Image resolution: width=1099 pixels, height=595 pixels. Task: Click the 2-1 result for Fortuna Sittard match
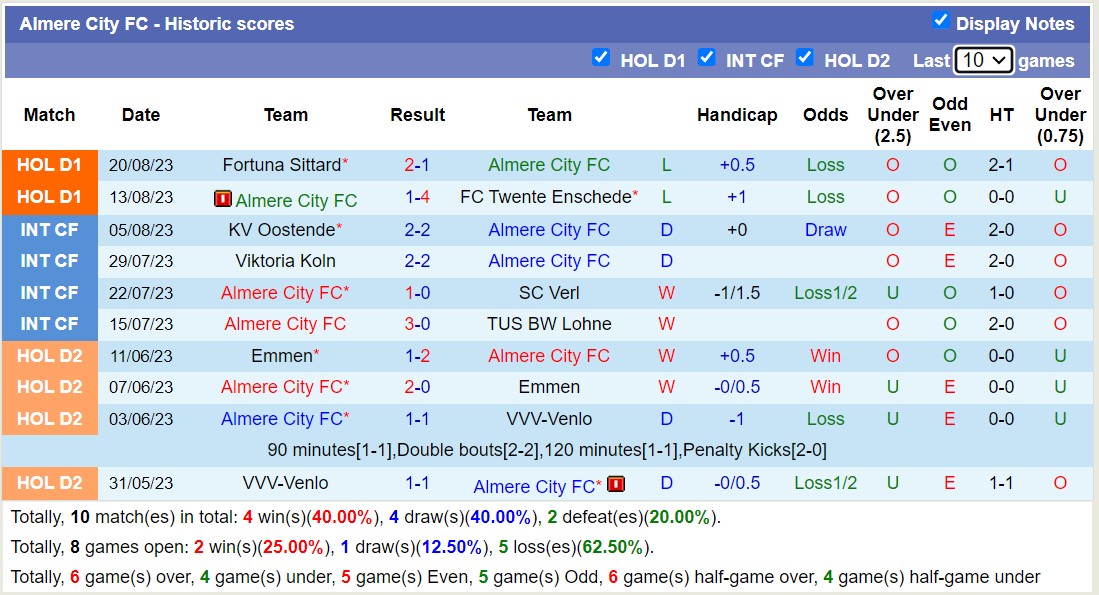[x=417, y=165]
